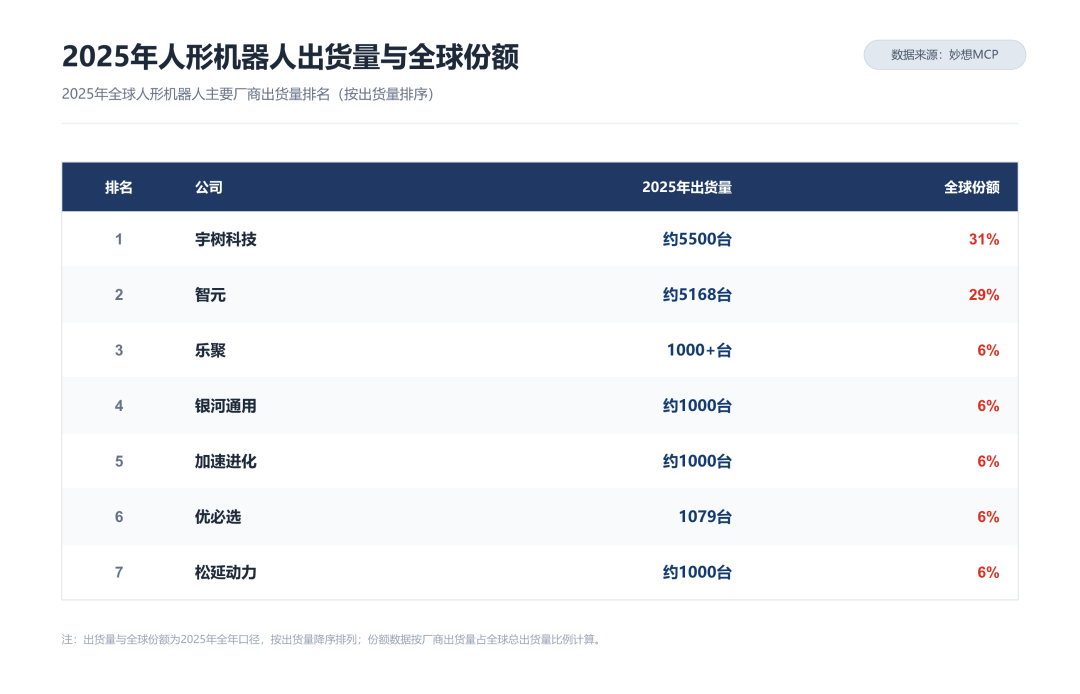Click the footnote starting with 注：出货量与全球份额
Screen dimensions: 1080x694
coord(332,640)
